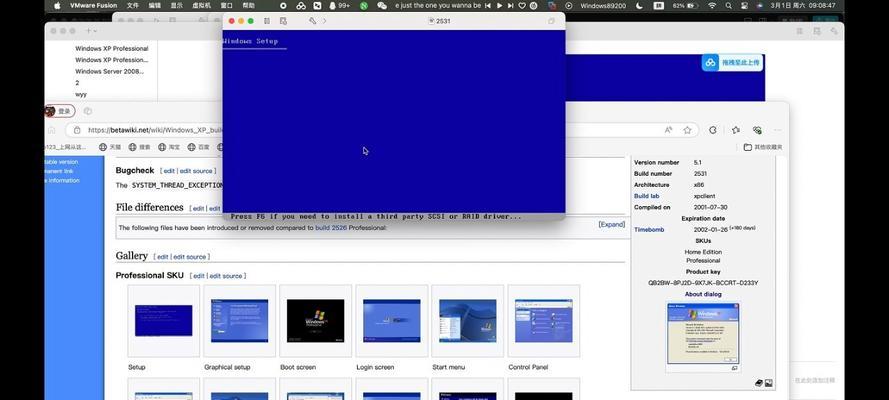Screen dimensions: 889x400
Task: Open the plus add dropdown in library window
Action: [91, 31]
